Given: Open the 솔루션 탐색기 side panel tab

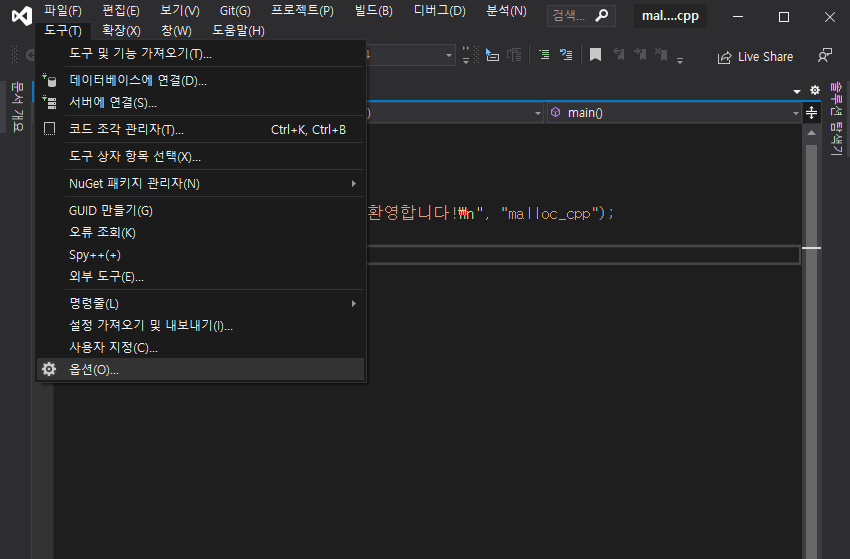Looking at the screenshot, I should (x=836, y=118).
